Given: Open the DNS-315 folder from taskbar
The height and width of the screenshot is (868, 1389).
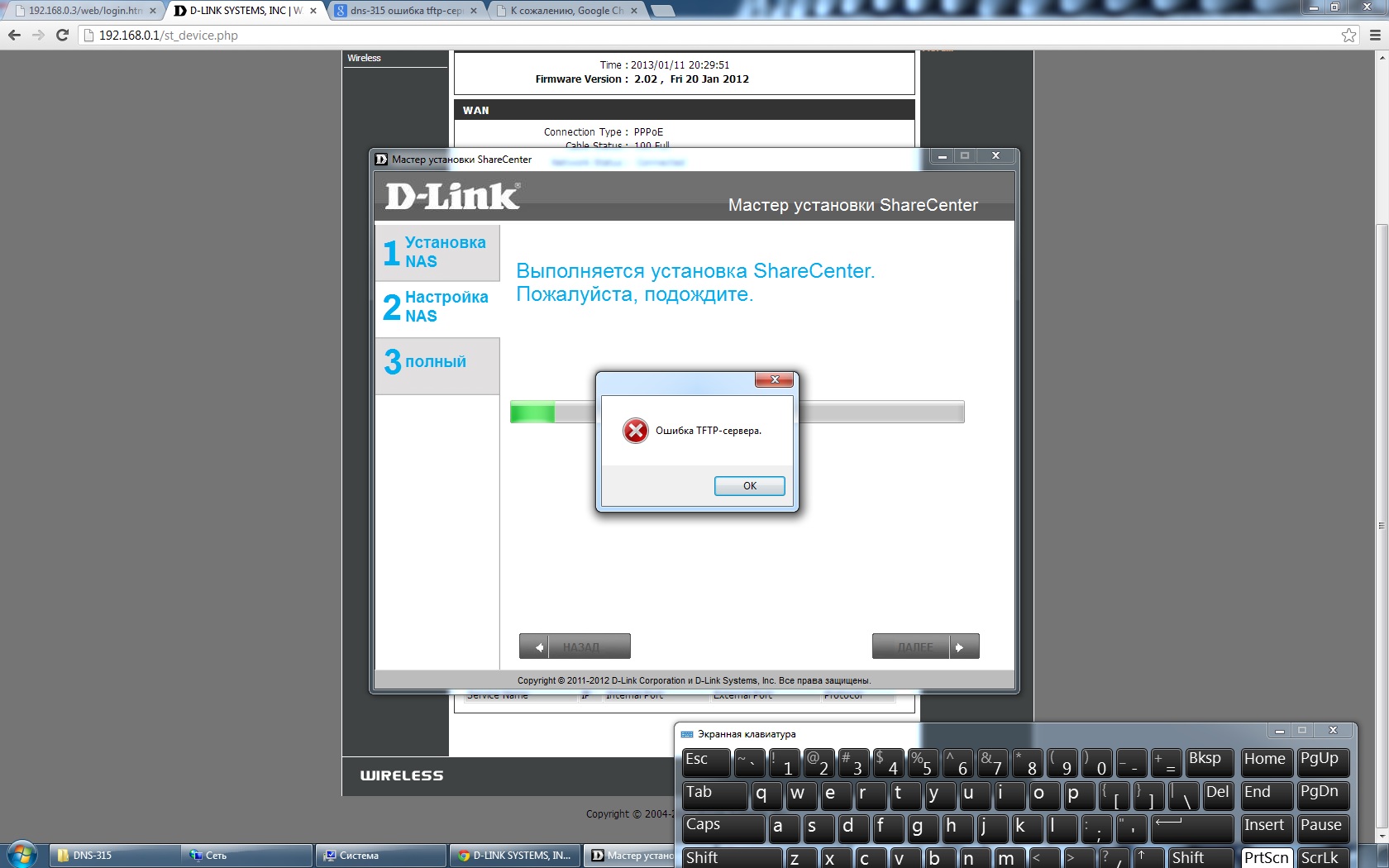Looking at the screenshot, I should pos(114,856).
